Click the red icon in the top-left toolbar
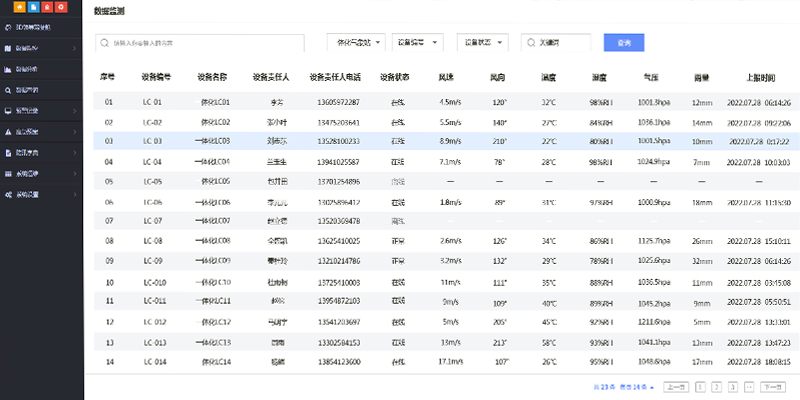This screenshot has width=800, height=400. [48, 8]
